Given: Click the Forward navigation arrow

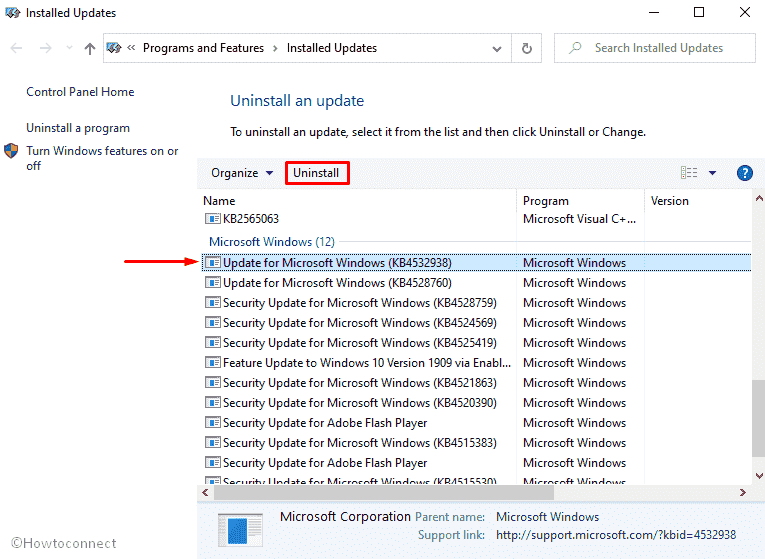Looking at the screenshot, I should [x=45, y=48].
